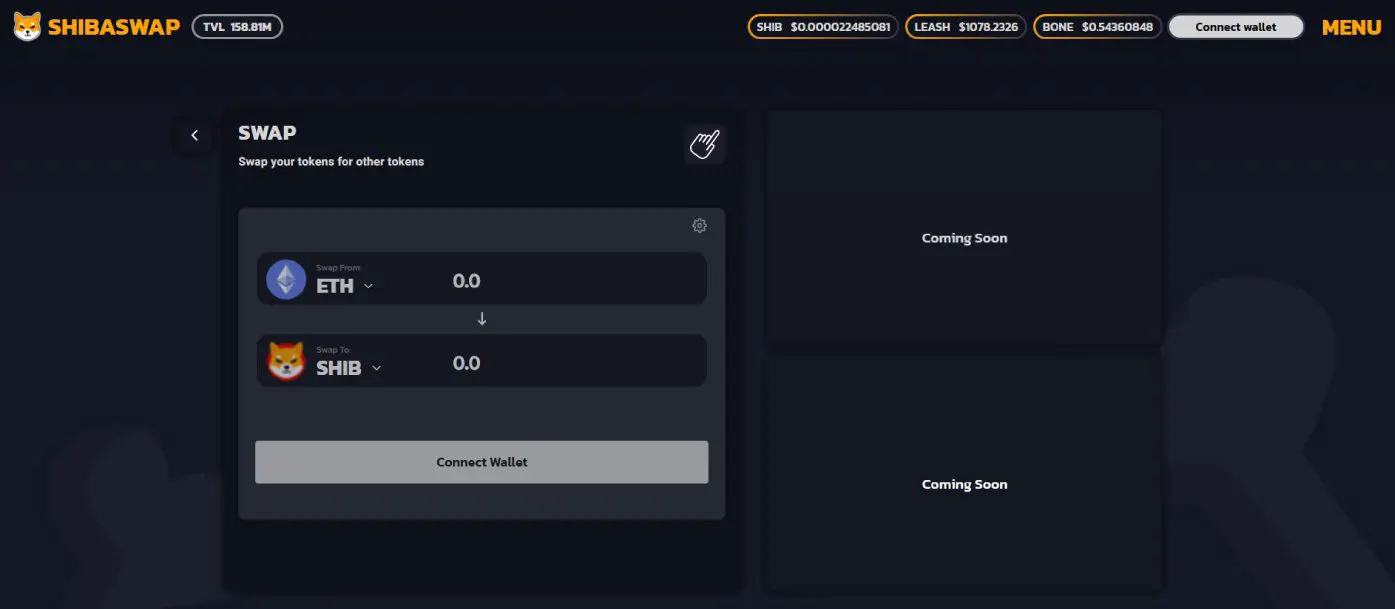Click the SHIB token dog logo
The height and width of the screenshot is (609, 1395).
click(286, 361)
